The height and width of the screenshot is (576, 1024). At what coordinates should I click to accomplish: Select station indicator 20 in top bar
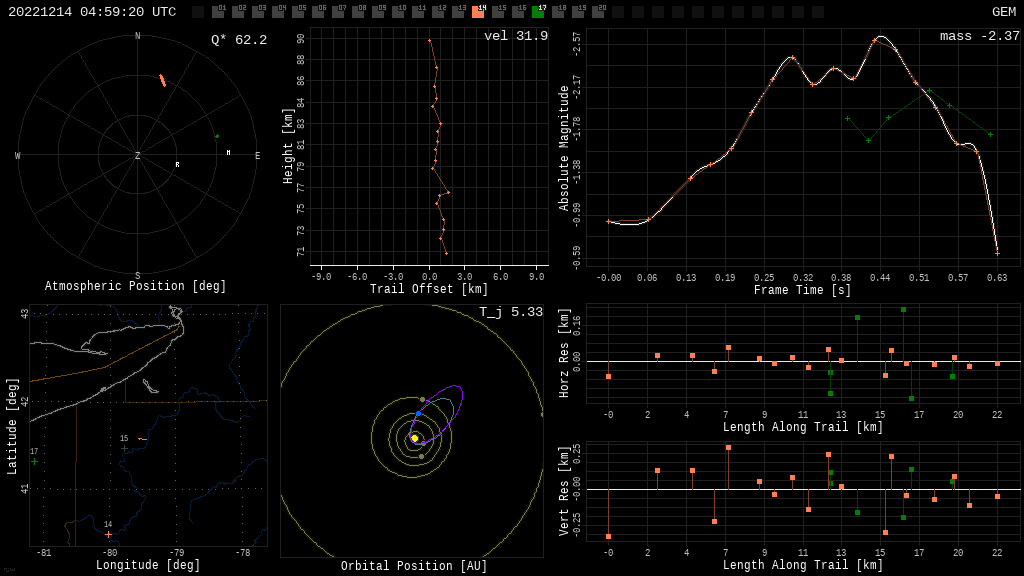(598, 11)
